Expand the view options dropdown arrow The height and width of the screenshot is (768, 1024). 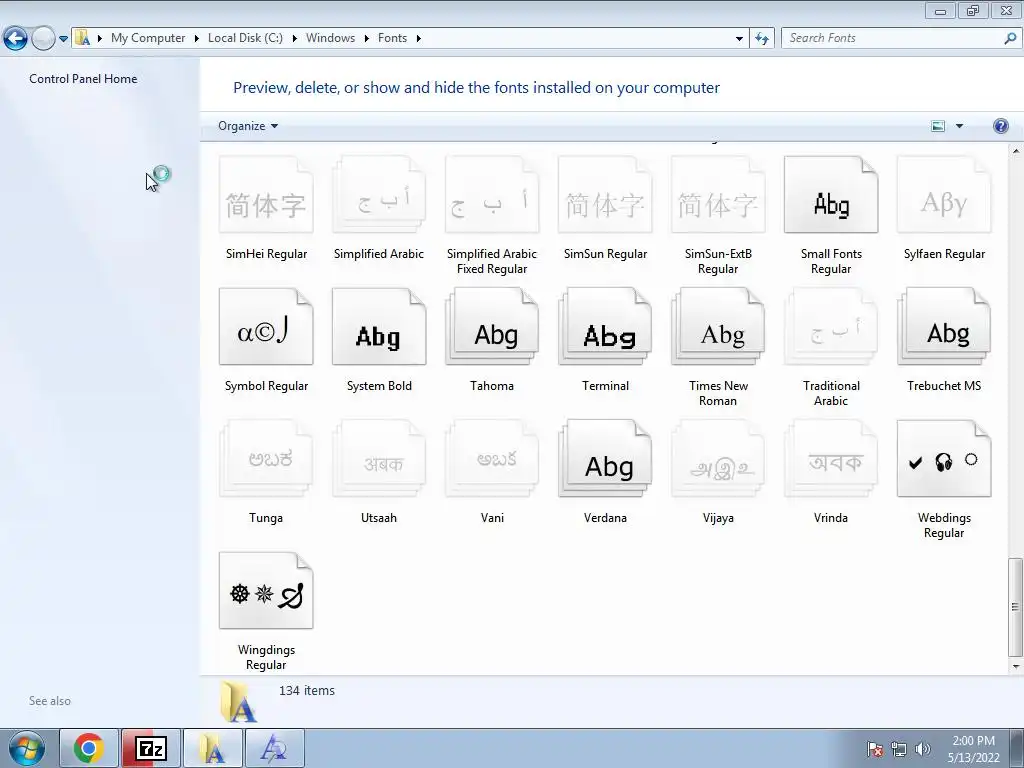click(x=959, y=126)
